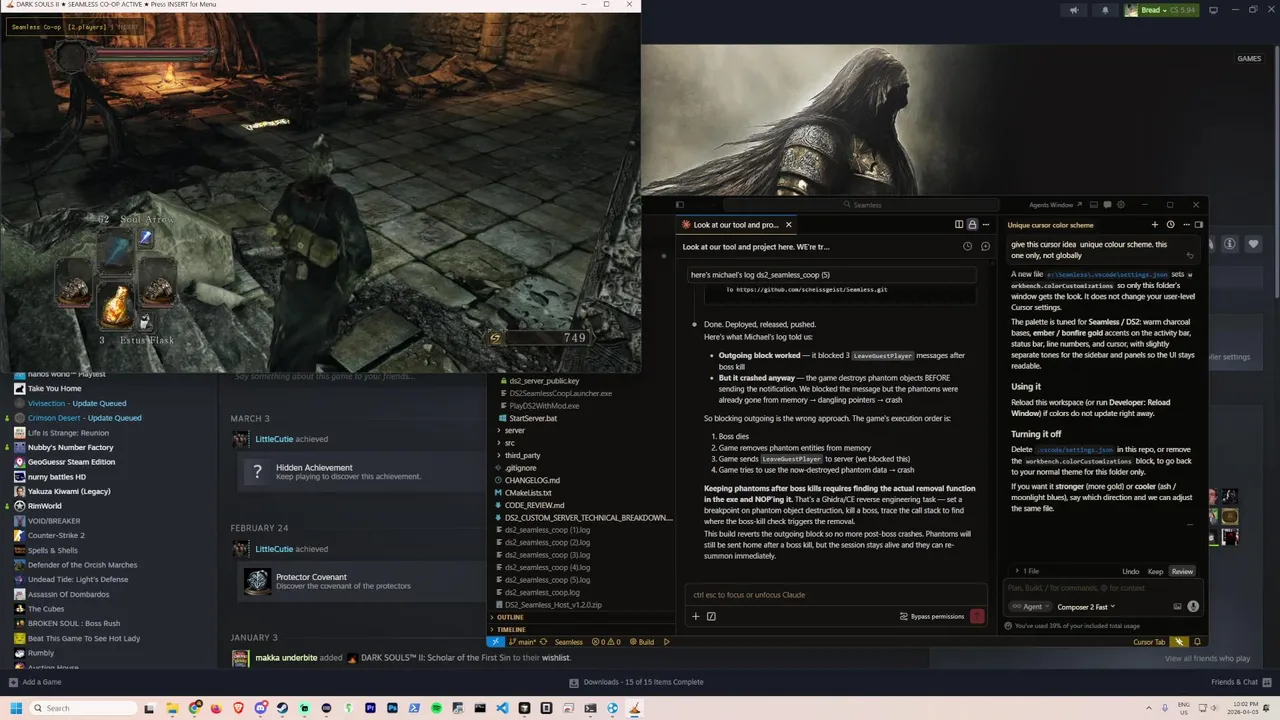1280x720 pixels.
Task: Click Add a Game in Steam footer
Action: (x=36, y=682)
